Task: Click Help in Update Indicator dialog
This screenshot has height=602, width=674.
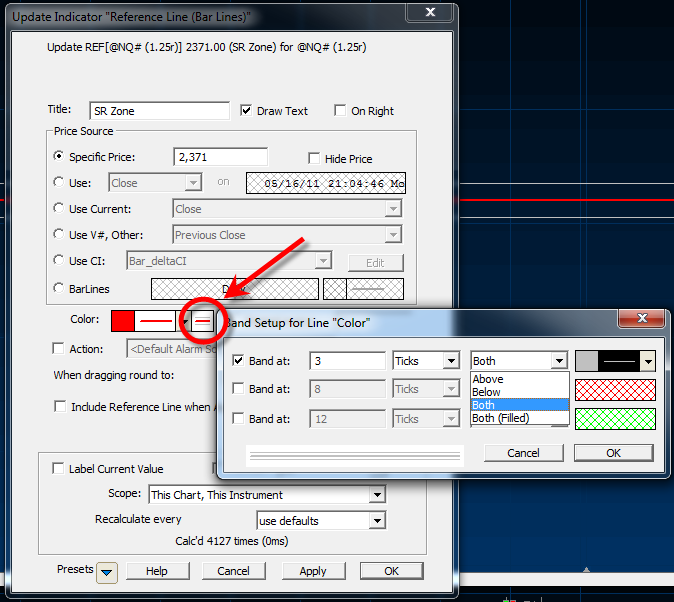Action: 156,571
